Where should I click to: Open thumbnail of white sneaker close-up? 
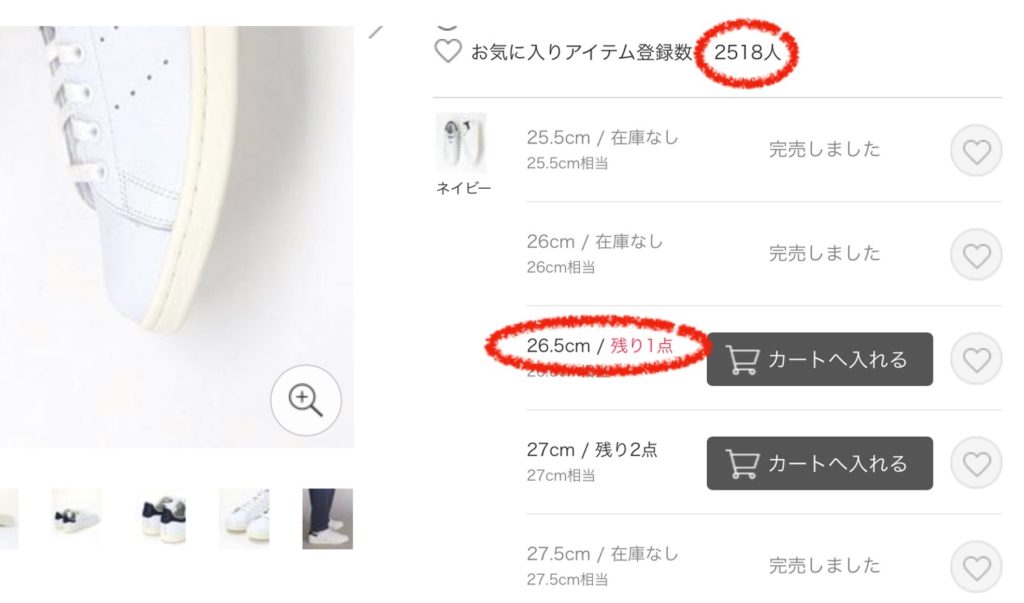tap(244, 519)
